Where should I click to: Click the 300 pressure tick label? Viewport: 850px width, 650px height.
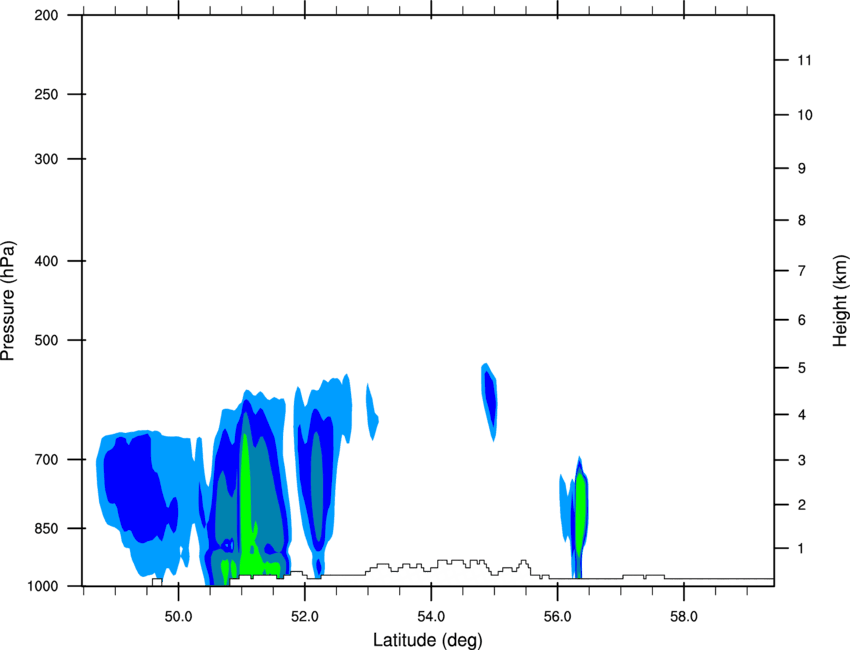[x=46, y=159]
